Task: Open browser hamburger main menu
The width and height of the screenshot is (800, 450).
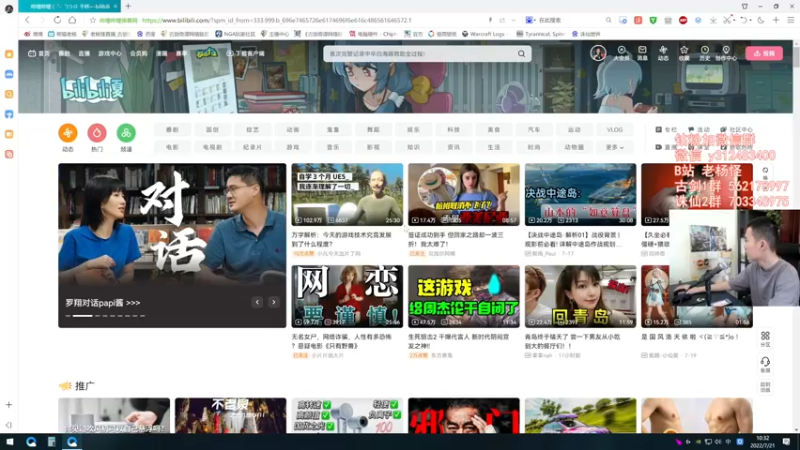Action: click(x=790, y=20)
